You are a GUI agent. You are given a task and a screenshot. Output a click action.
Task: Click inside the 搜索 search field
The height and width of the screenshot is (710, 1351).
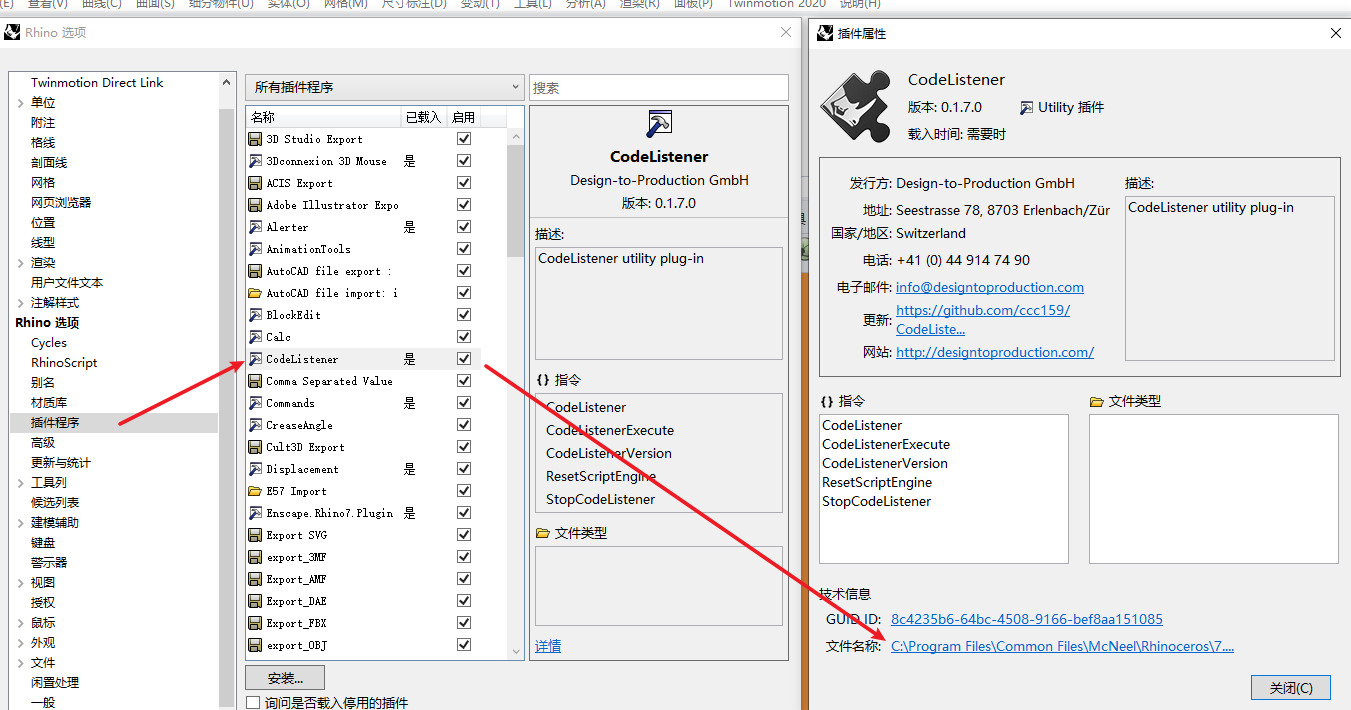pyautogui.click(x=658, y=87)
